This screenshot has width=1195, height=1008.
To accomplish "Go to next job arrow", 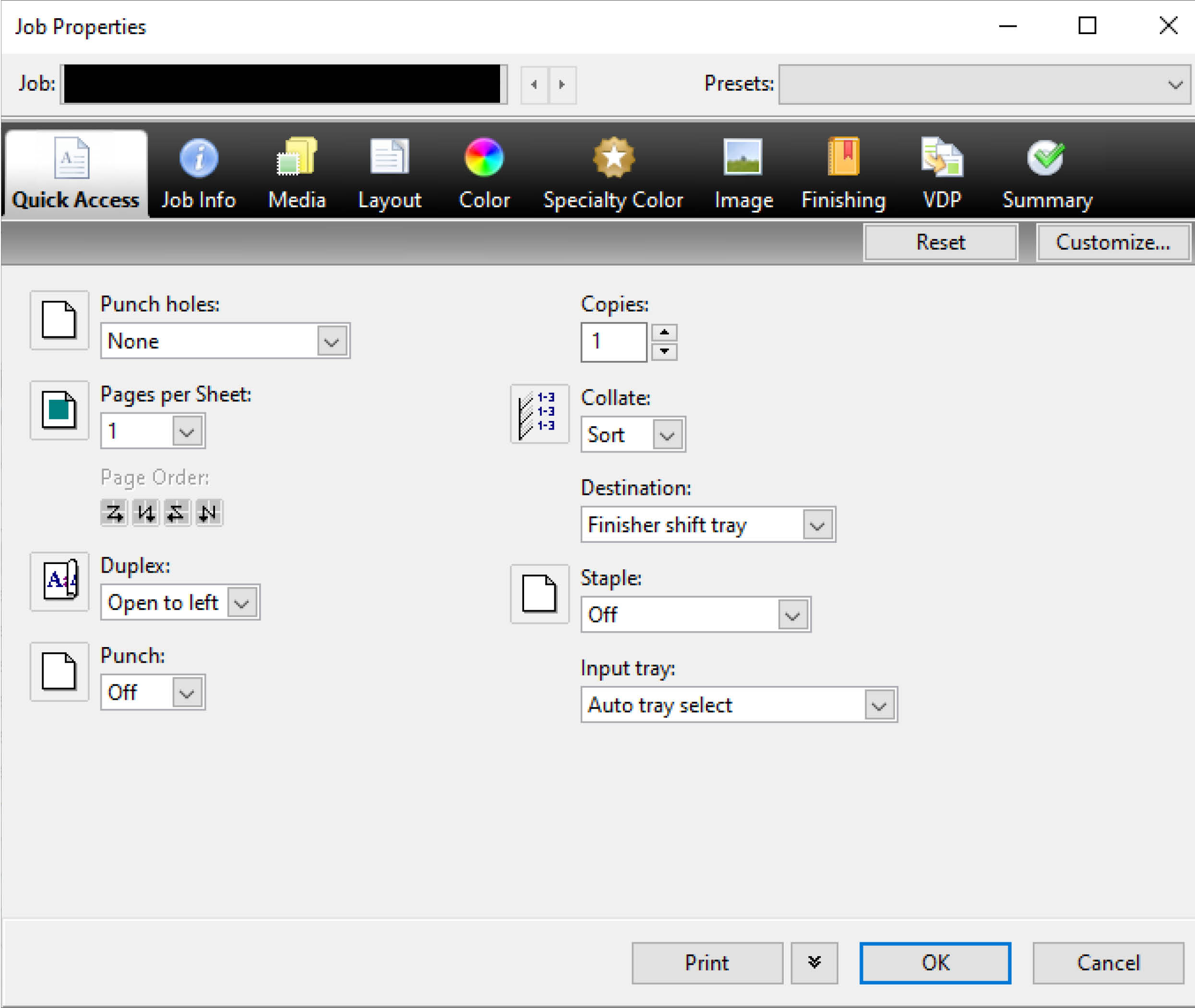I will click(562, 84).
